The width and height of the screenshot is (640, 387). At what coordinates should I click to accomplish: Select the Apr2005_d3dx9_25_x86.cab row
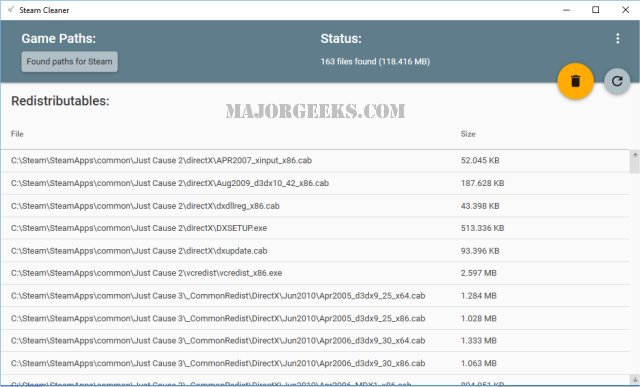coord(315,318)
